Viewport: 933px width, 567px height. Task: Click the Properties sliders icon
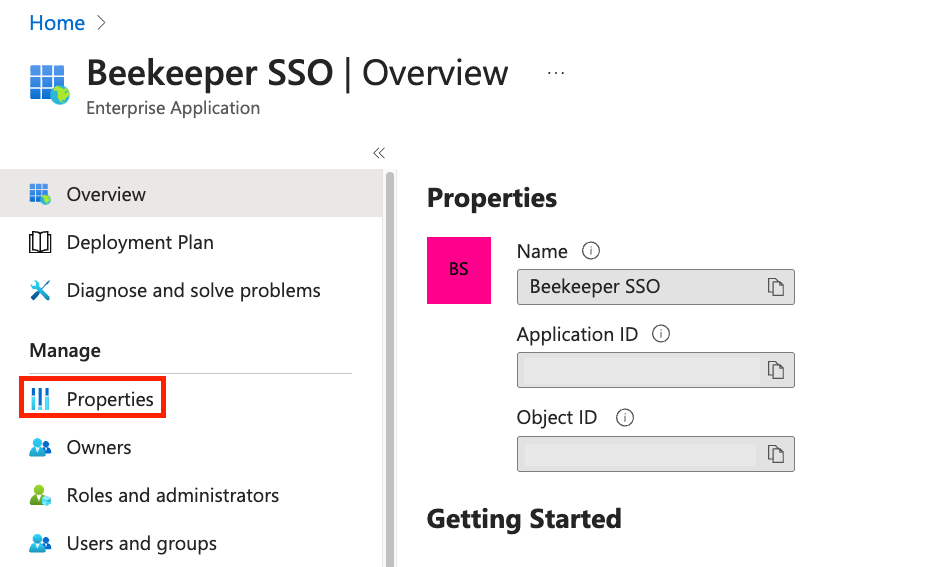[40, 399]
